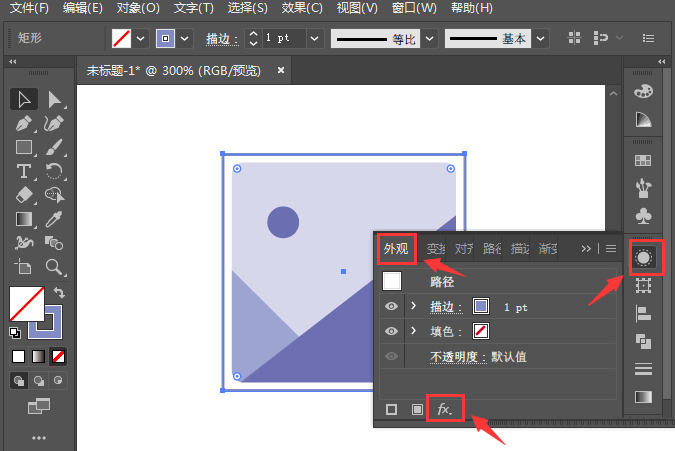Screen dimensions: 675x451
Task: Open the Align panel dock icon
Action: [x=643, y=314]
